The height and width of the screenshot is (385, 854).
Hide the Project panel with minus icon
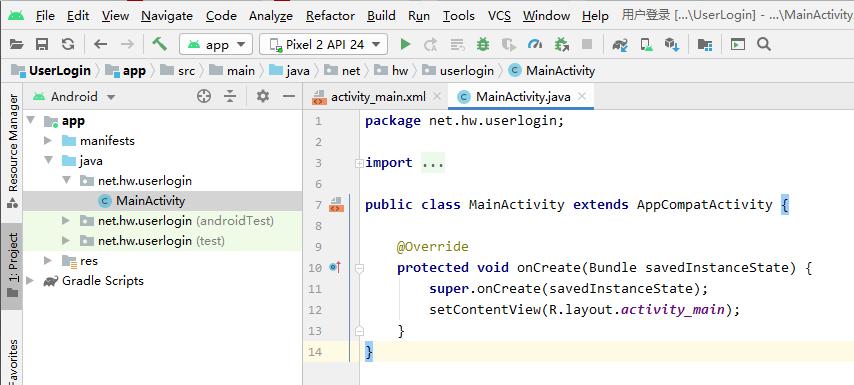[x=289, y=97]
